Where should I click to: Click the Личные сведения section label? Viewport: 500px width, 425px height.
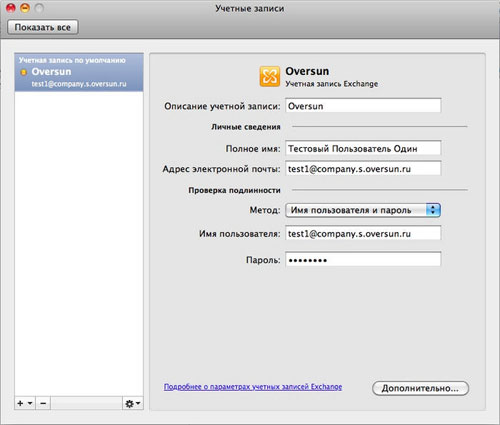pos(246,127)
